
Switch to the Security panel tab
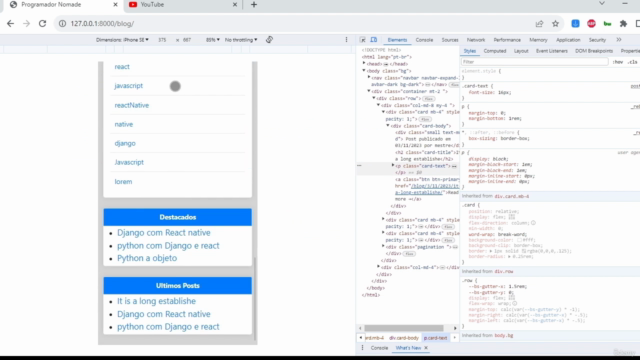pos(597,40)
